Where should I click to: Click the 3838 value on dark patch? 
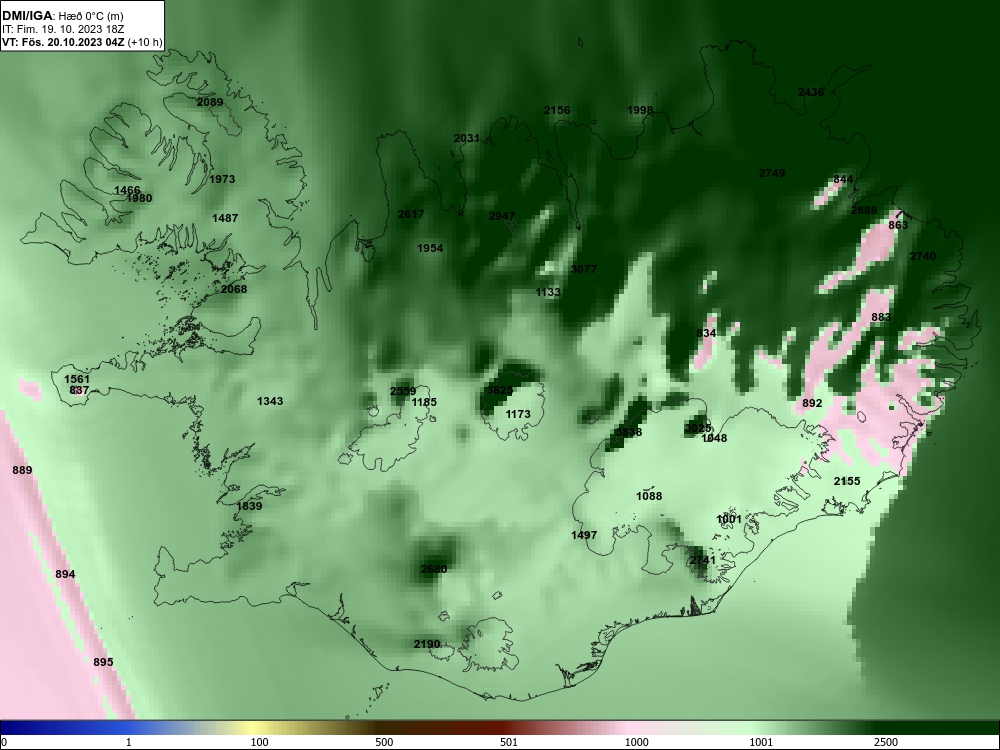[628, 432]
